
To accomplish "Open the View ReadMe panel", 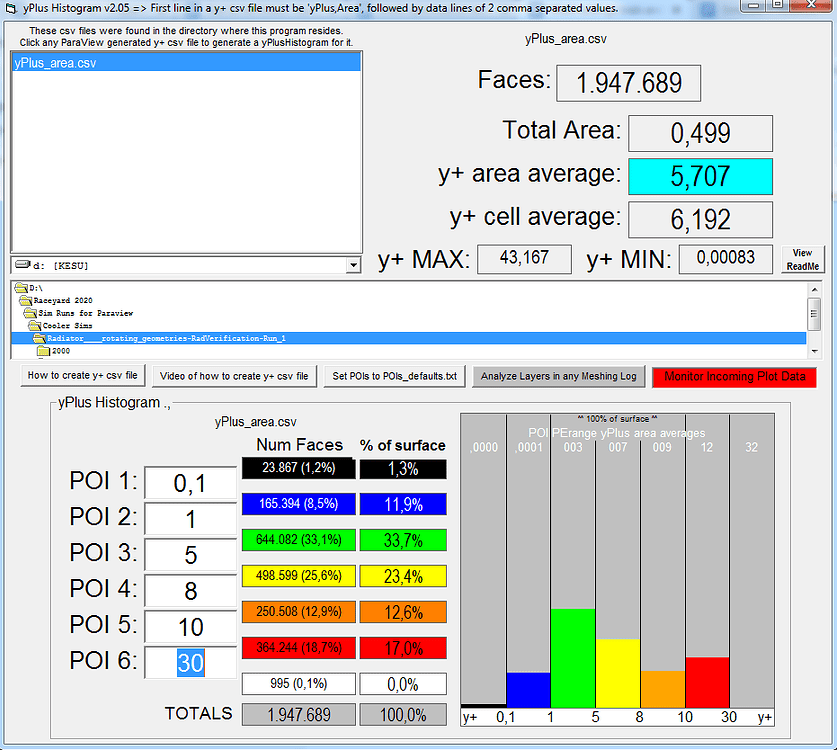I will click(x=805, y=258).
